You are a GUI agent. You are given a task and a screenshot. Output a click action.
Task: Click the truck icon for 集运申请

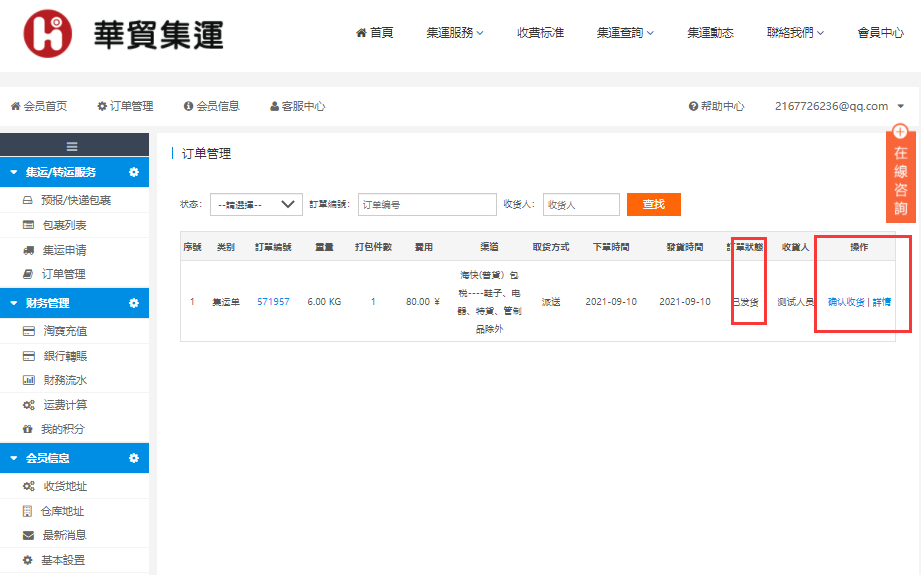[x=28, y=250]
